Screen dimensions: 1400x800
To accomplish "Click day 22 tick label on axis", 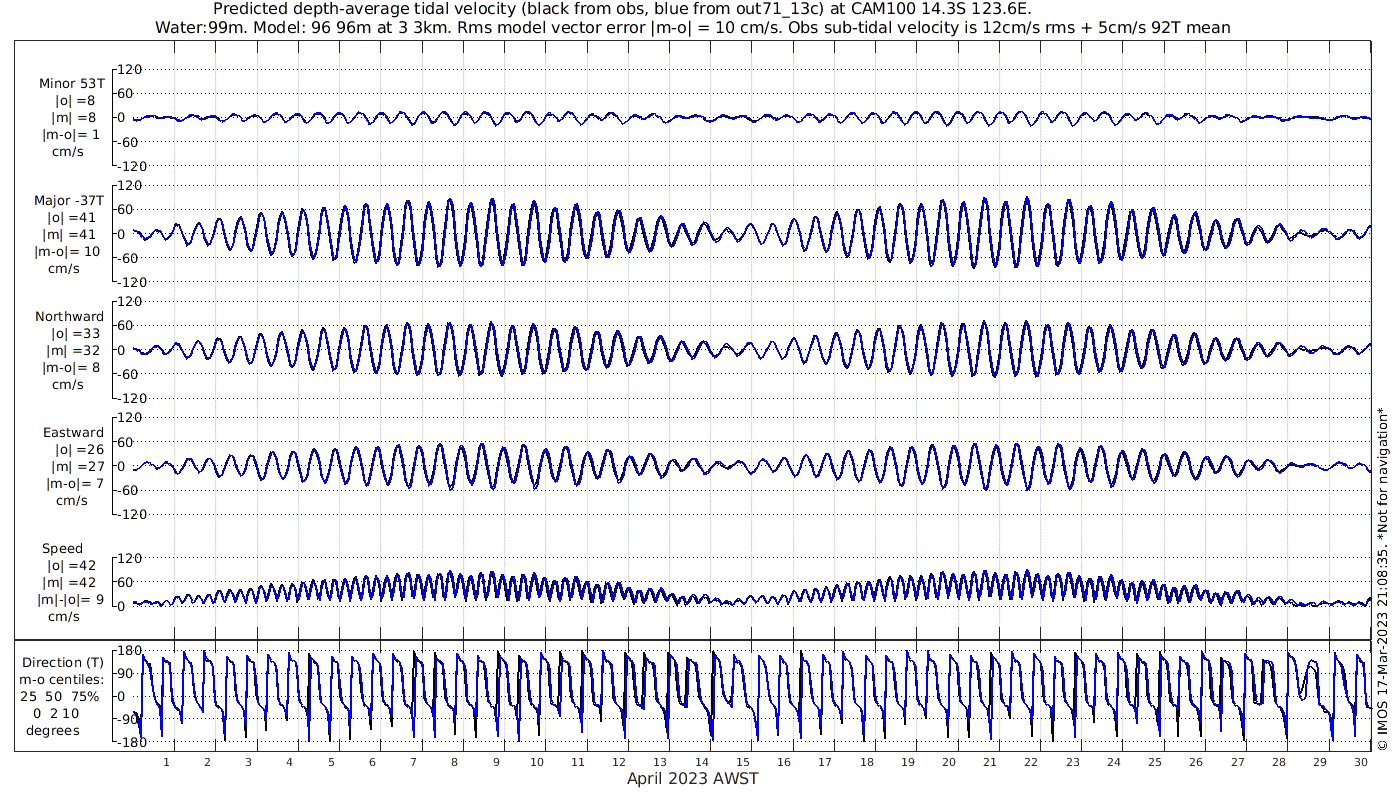I will point(1031,761).
